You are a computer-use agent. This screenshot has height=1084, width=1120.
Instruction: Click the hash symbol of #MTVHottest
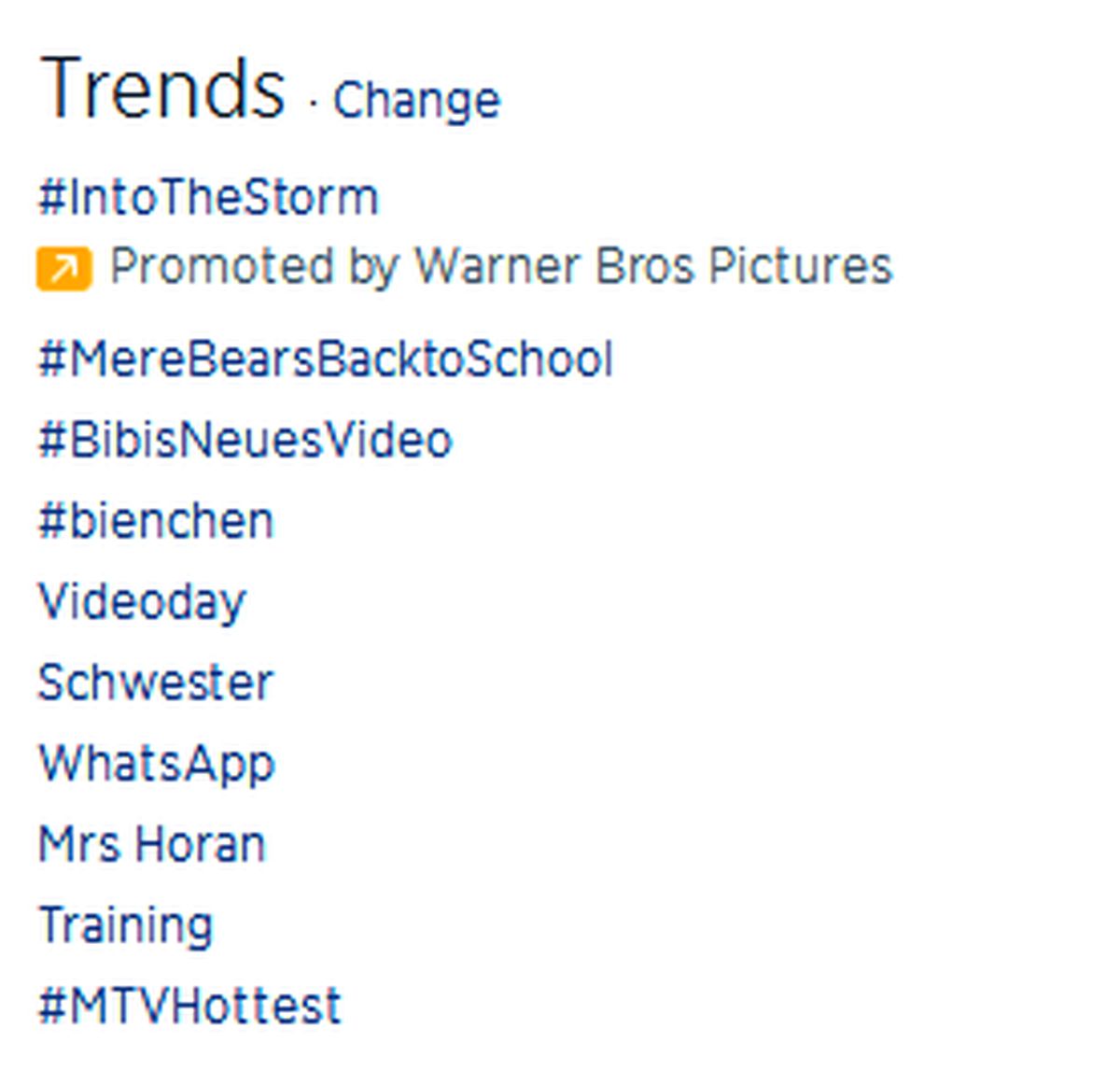tap(52, 1007)
